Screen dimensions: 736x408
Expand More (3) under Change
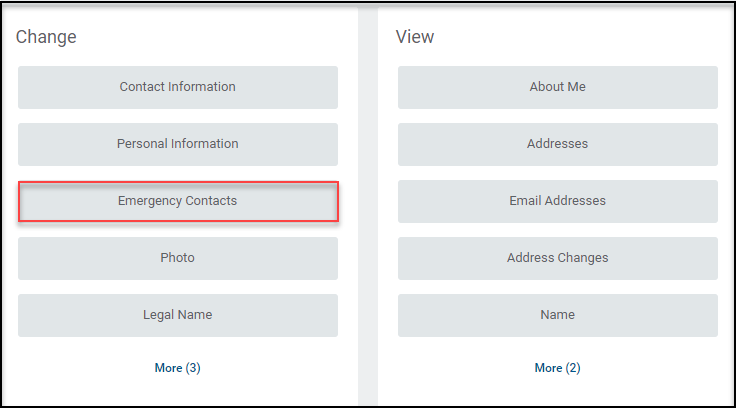(177, 368)
